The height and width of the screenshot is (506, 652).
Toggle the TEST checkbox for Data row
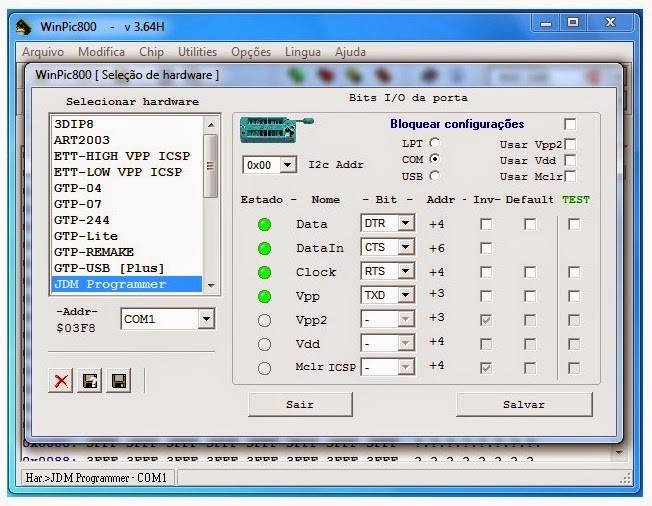[574, 225]
